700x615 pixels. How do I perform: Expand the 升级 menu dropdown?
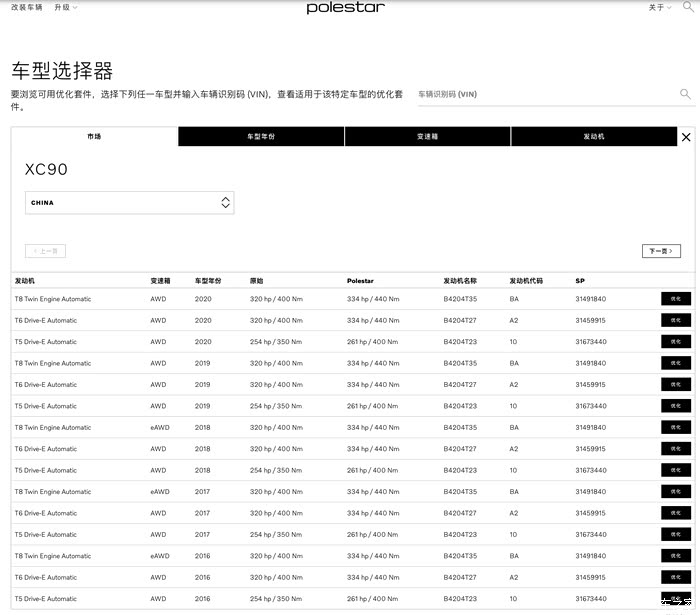66,7
